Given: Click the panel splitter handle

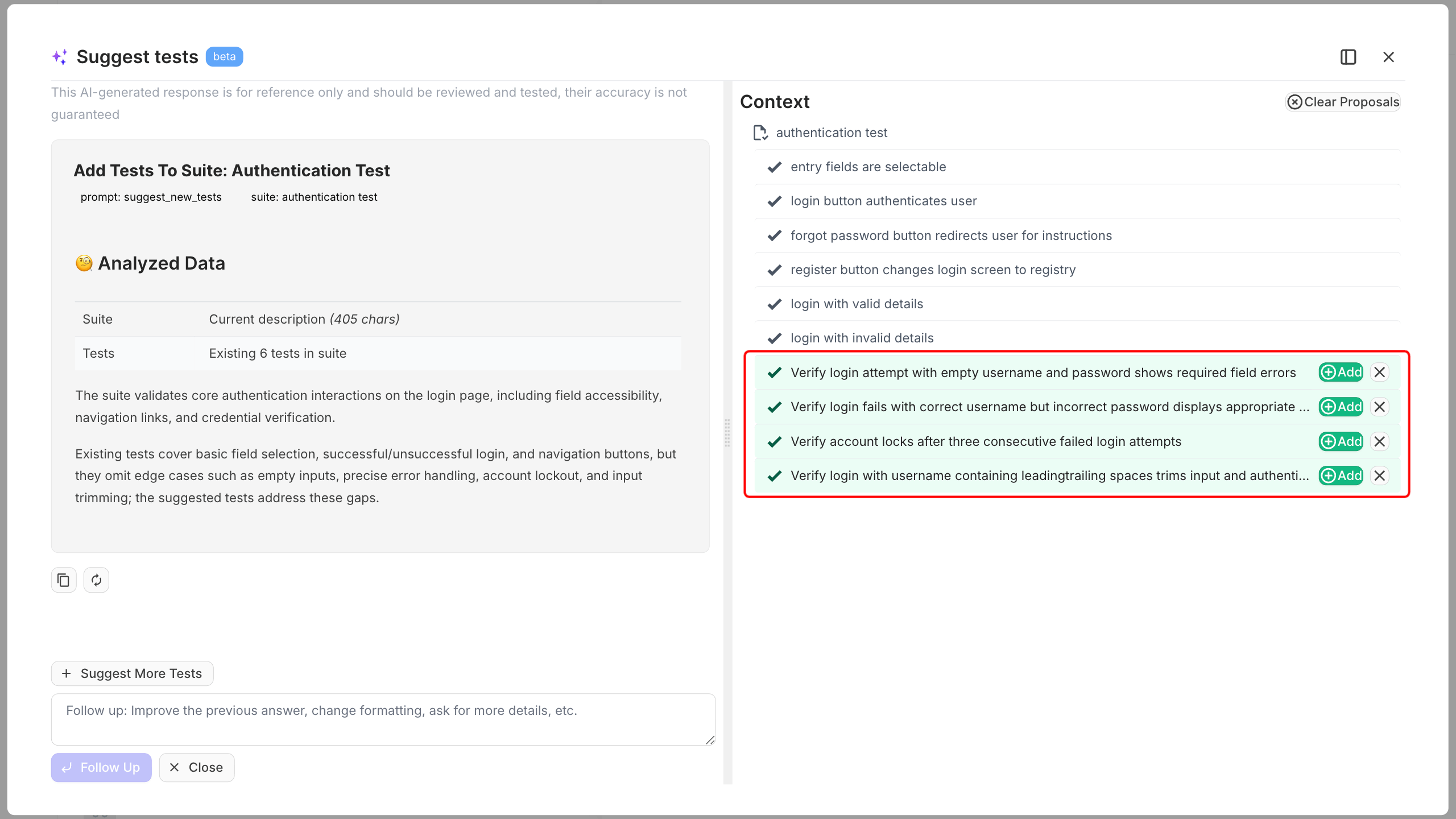Looking at the screenshot, I should (727, 433).
